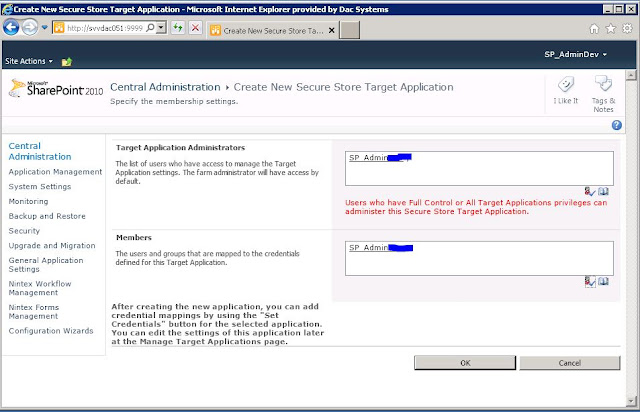Click the red Full Control privileges notice
Image resolution: width=640 pixels, height=412 pixels.
[x=476, y=207]
